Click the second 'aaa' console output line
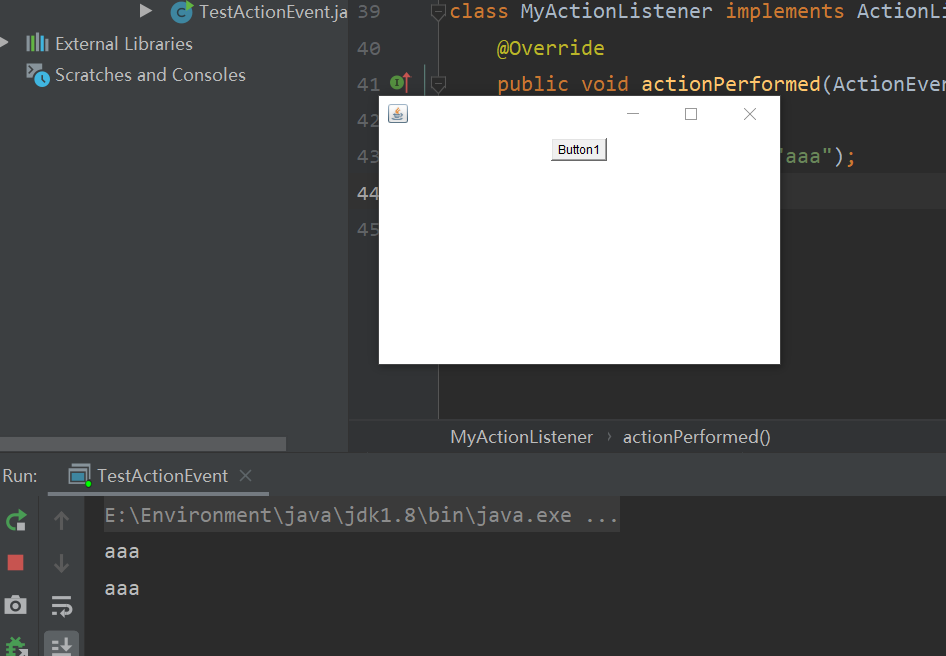Image resolution: width=946 pixels, height=656 pixels. [122, 589]
